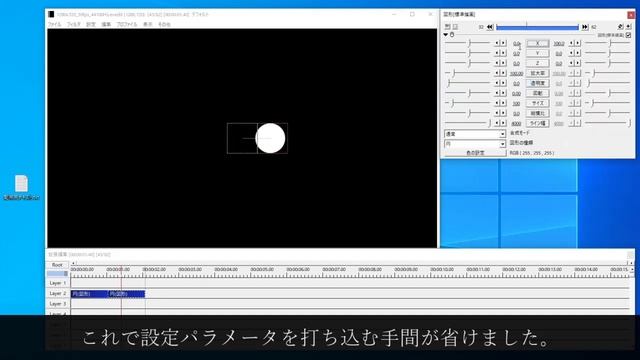Open the AviUtl app icon in title bar
This screenshot has width=640, height=360.
tap(51, 14)
